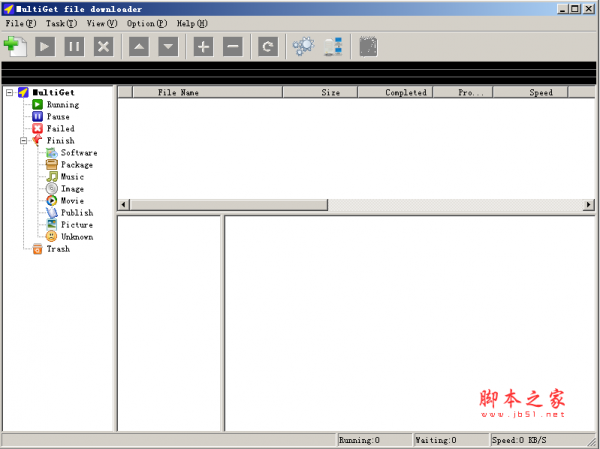Click the proxy/server toolbar icon
600x449 pixels.
click(333, 47)
